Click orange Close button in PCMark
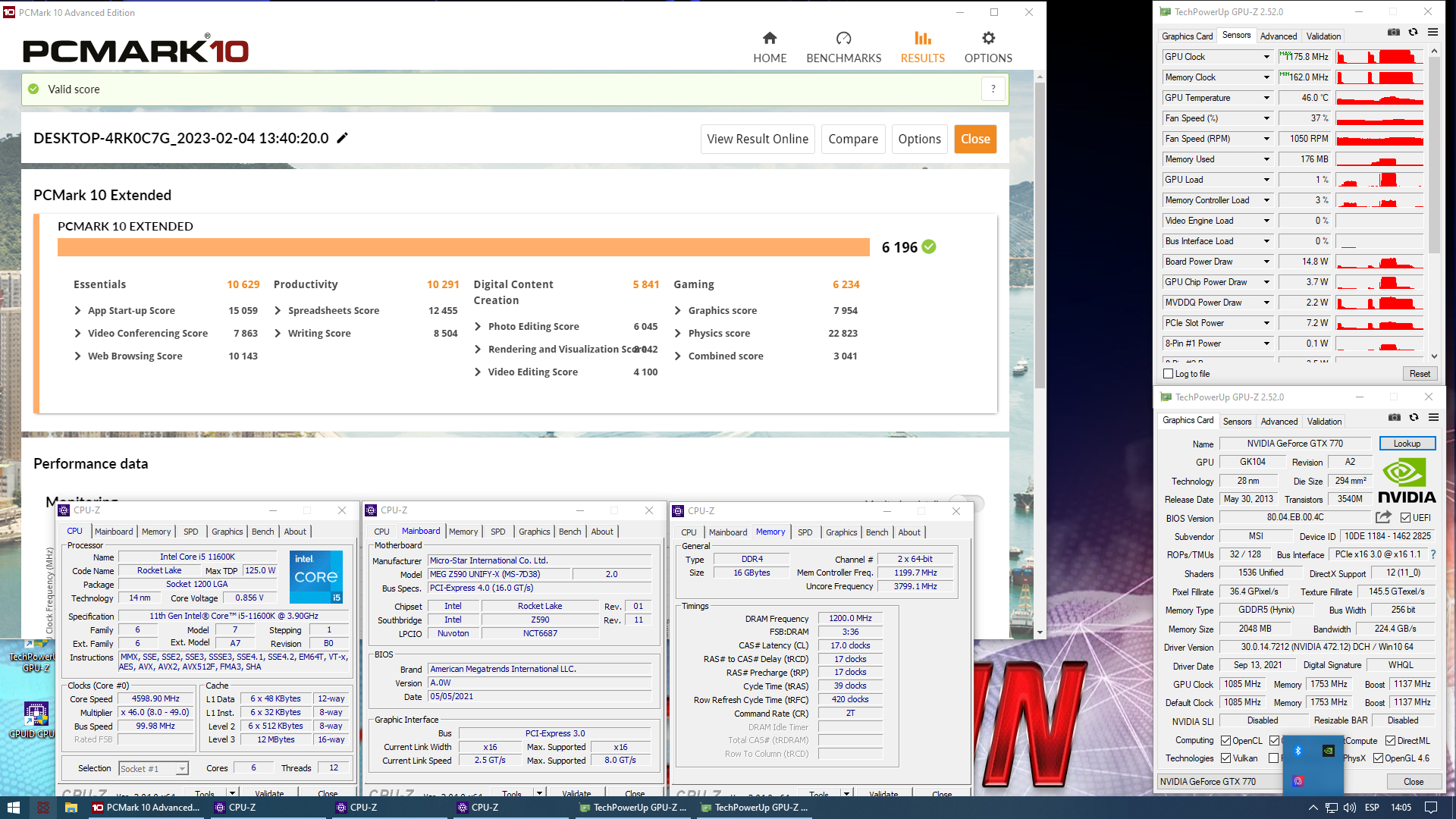Viewport: 1456px width, 819px height. (975, 139)
